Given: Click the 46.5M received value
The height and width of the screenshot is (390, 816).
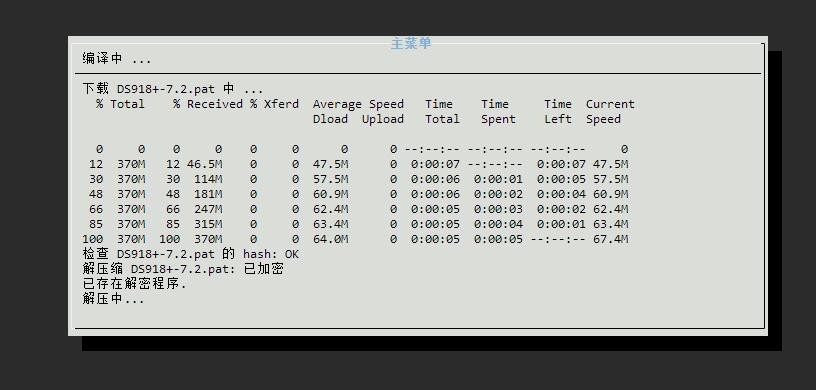Looking at the screenshot, I should click(205, 165).
